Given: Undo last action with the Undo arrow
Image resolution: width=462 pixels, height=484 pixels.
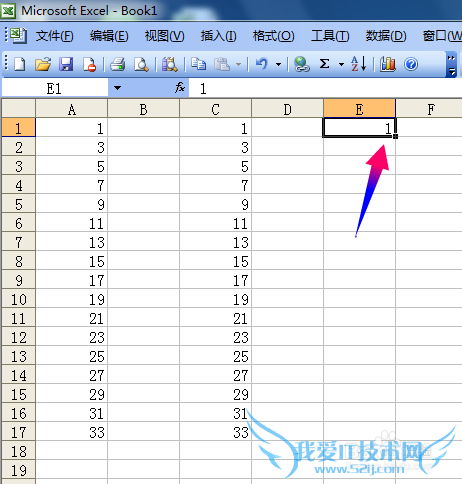Looking at the screenshot, I should click(262, 64).
